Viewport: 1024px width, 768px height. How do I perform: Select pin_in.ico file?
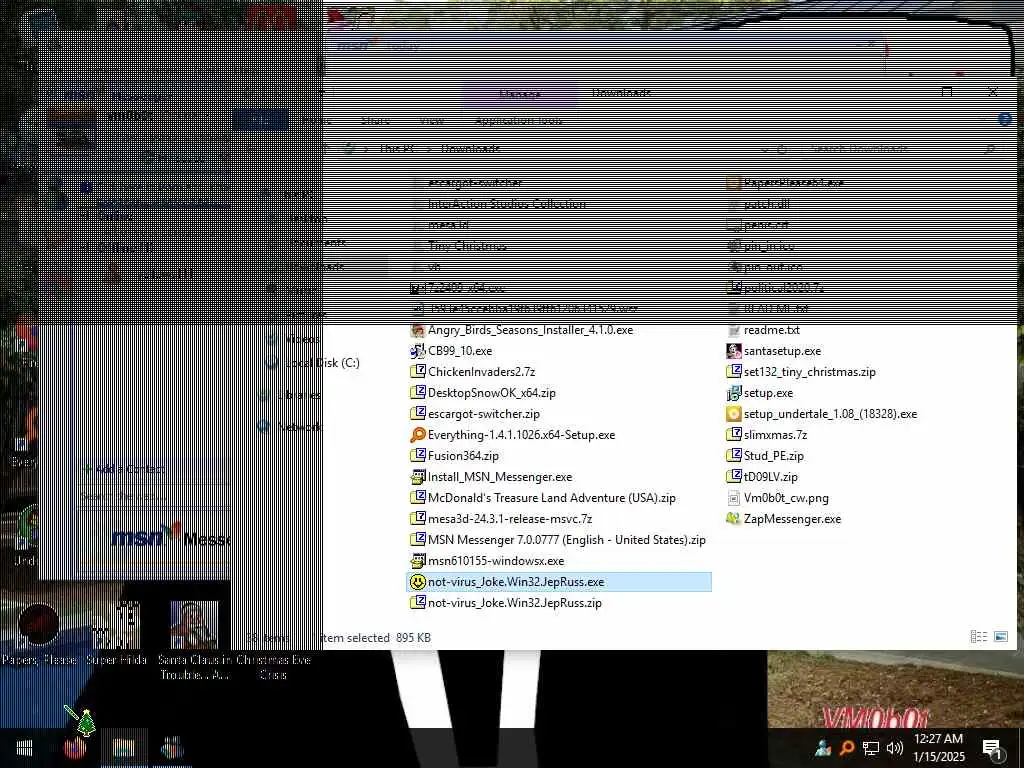(761, 246)
